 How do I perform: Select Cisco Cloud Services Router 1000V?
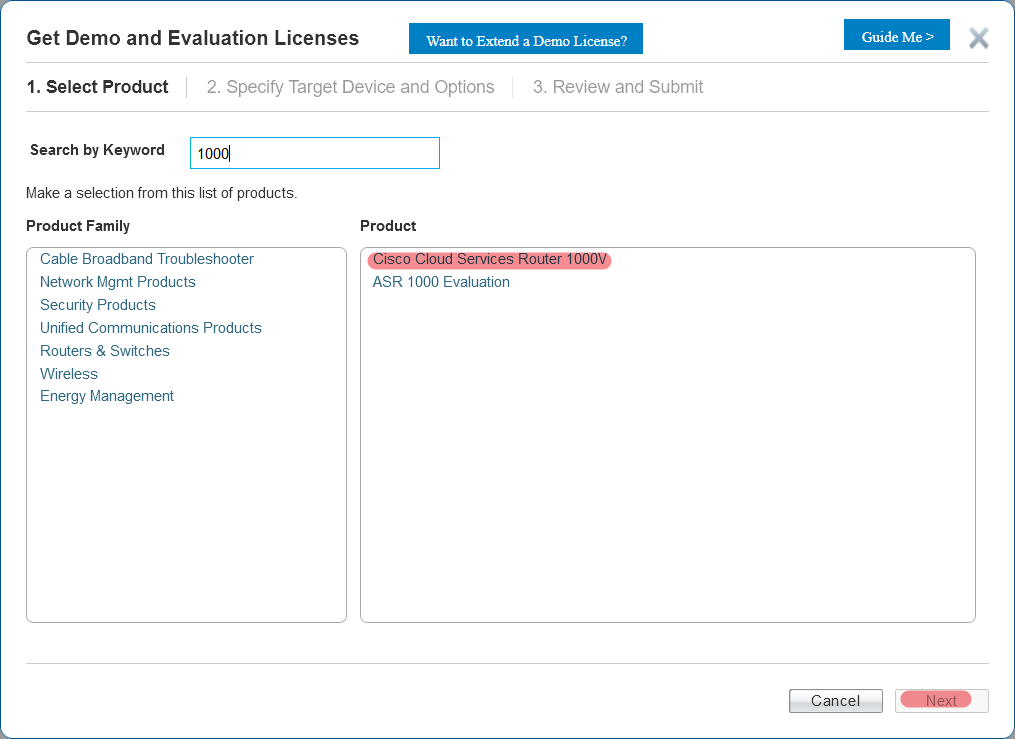489,259
